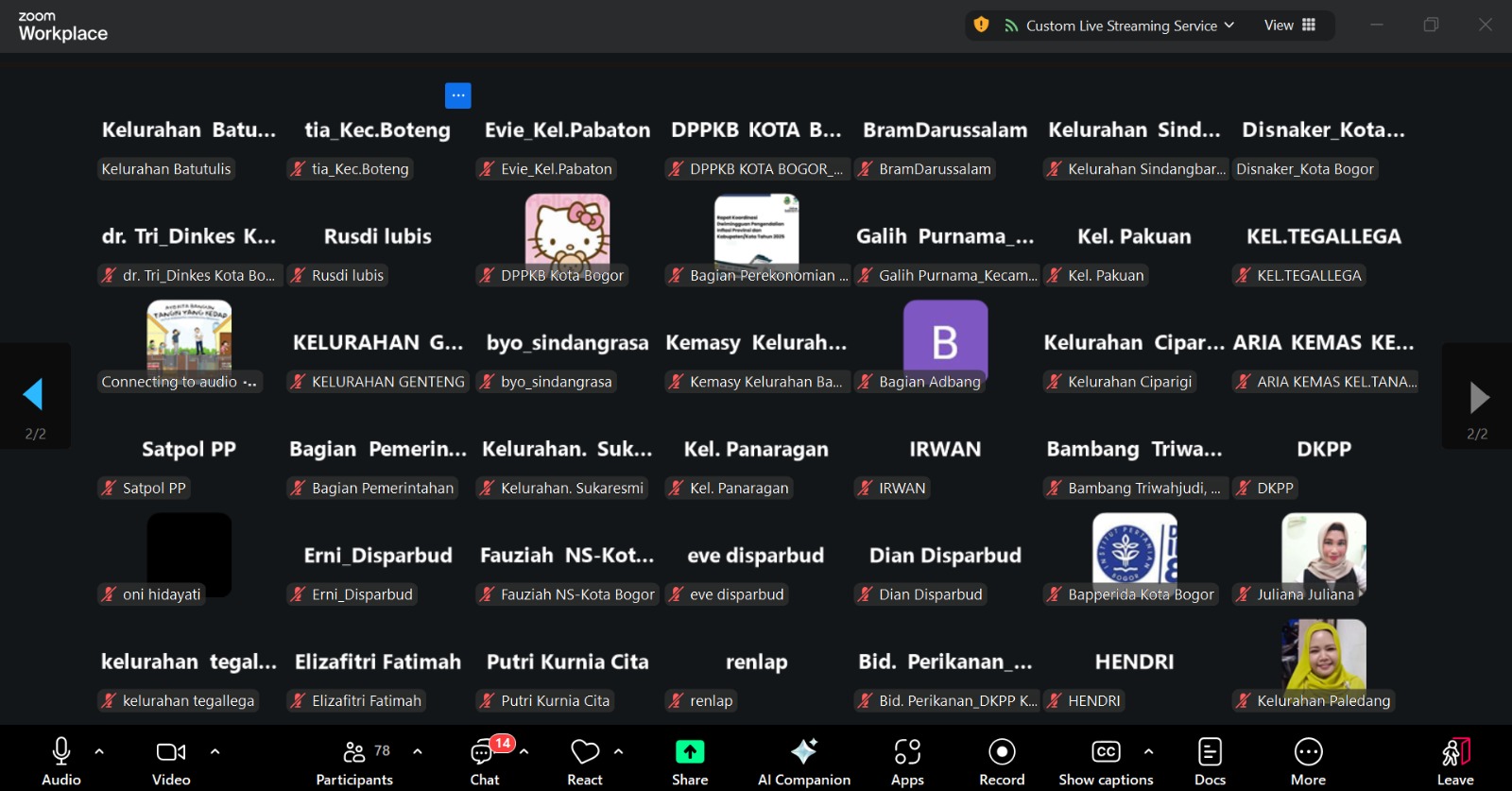The image size is (1512, 791).
Task: Open the View layout menu
Action: [1290, 26]
